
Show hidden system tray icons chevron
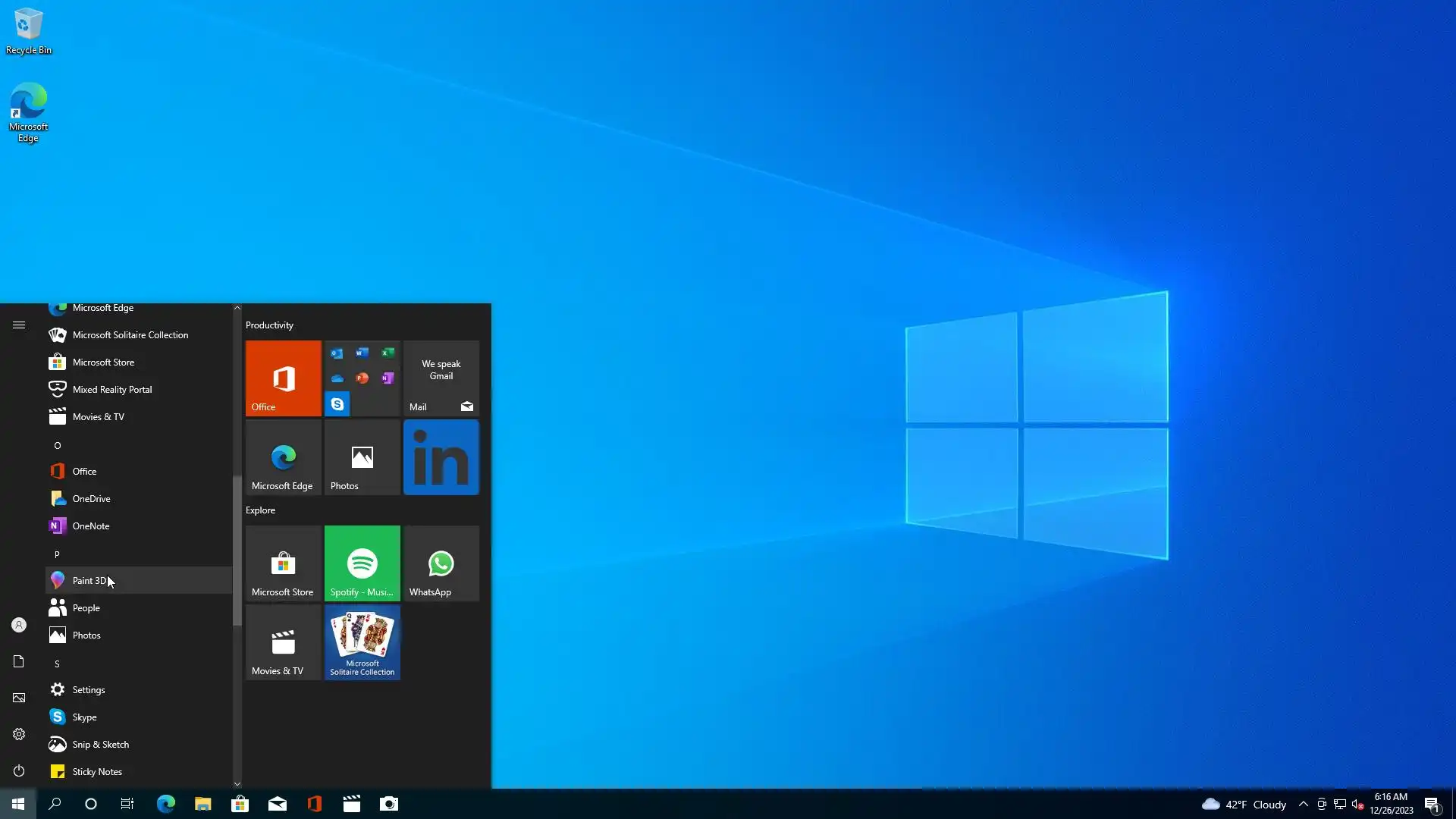click(x=1303, y=804)
